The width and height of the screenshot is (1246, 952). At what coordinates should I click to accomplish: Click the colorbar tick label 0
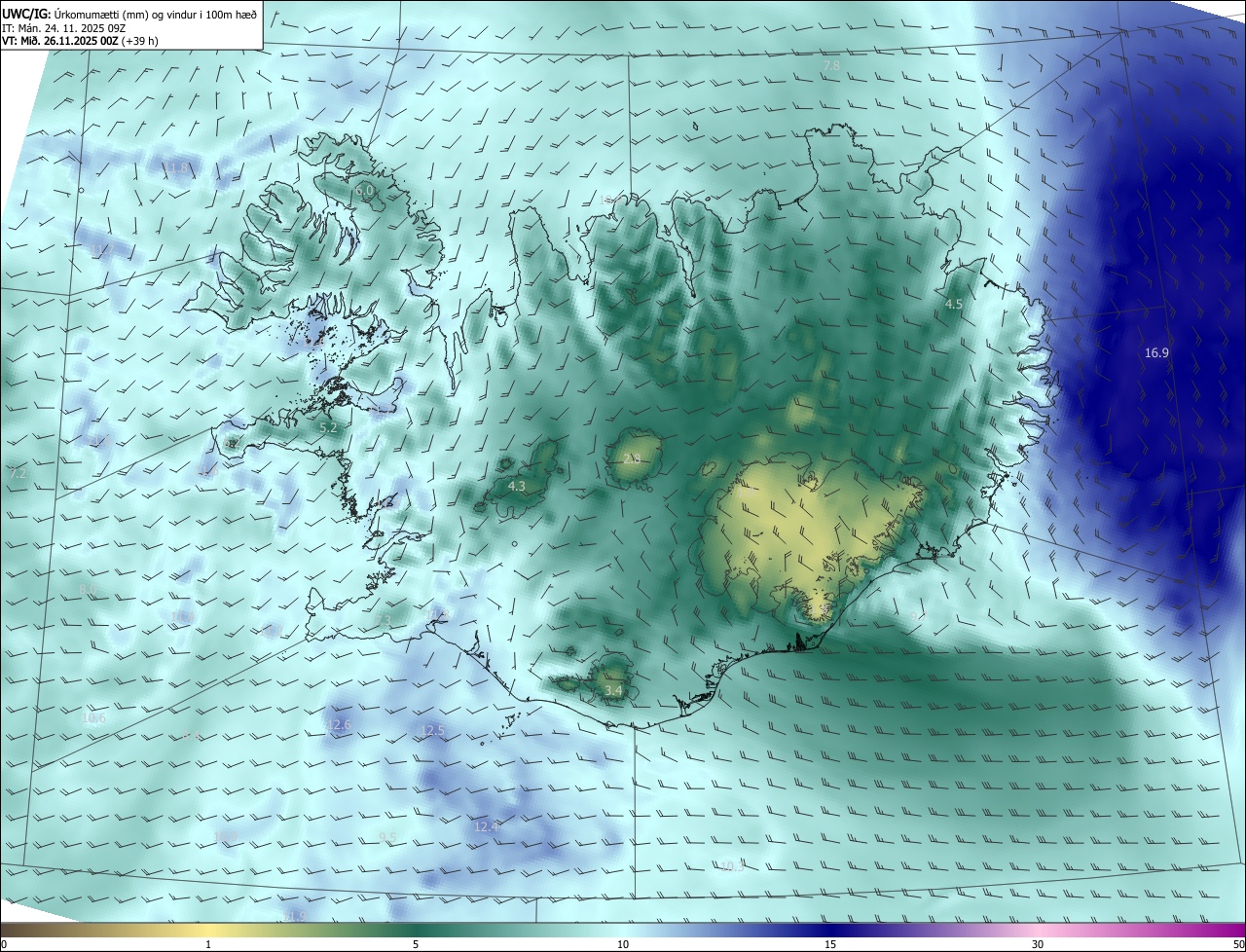(x=4, y=945)
